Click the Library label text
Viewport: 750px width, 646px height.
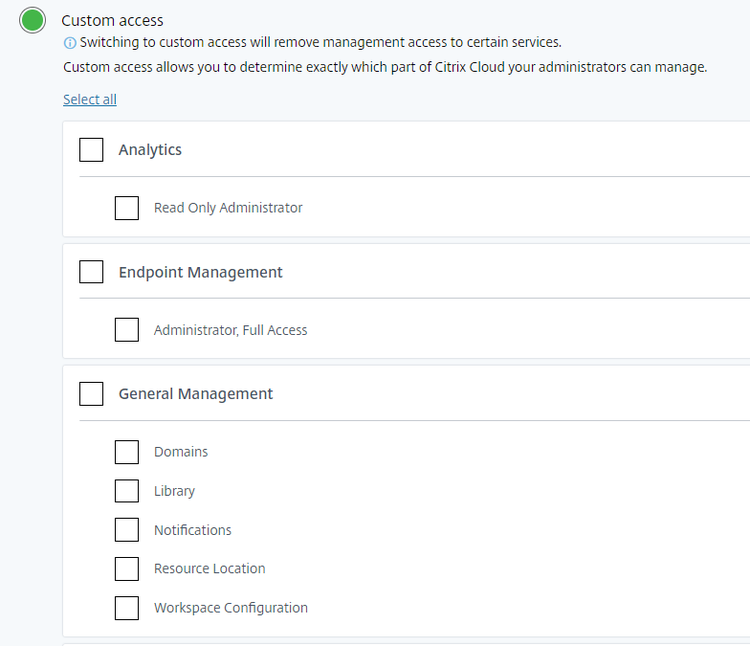[175, 491]
